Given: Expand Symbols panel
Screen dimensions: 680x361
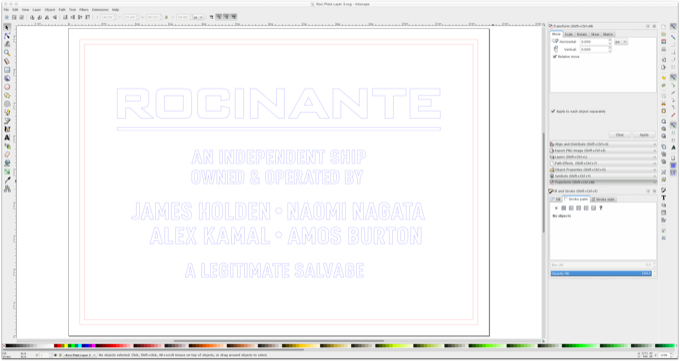Looking at the screenshot, I should pos(603,177).
